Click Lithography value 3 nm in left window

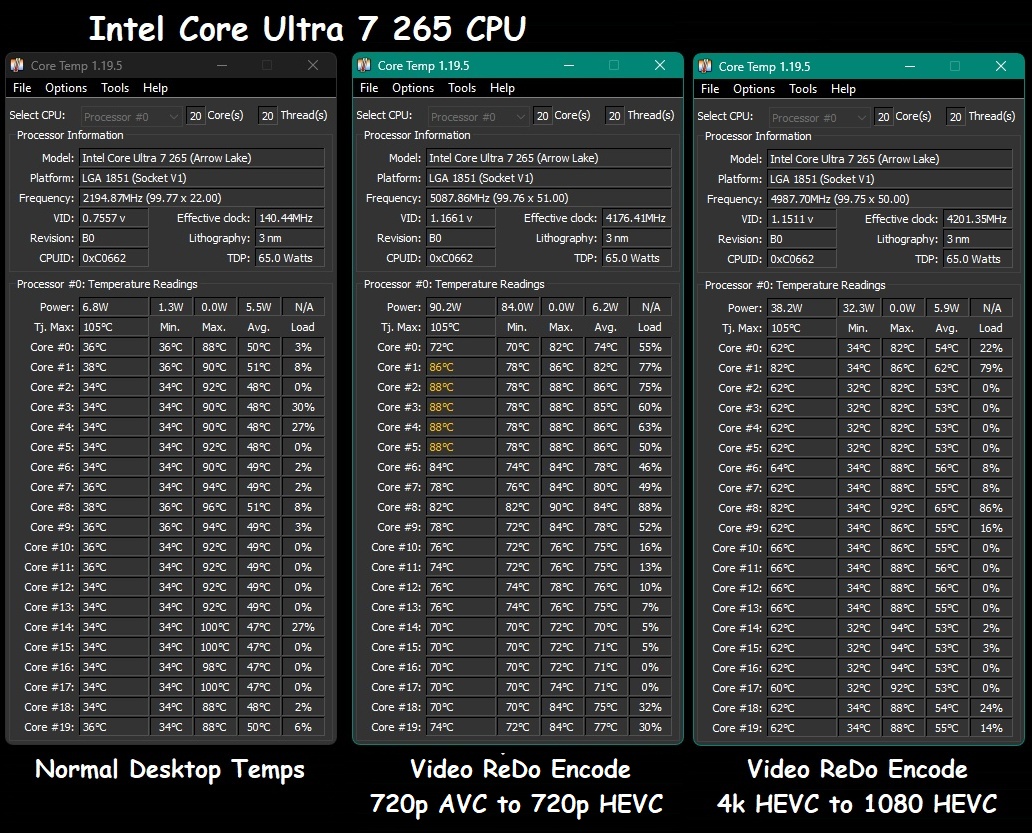coord(290,238)
